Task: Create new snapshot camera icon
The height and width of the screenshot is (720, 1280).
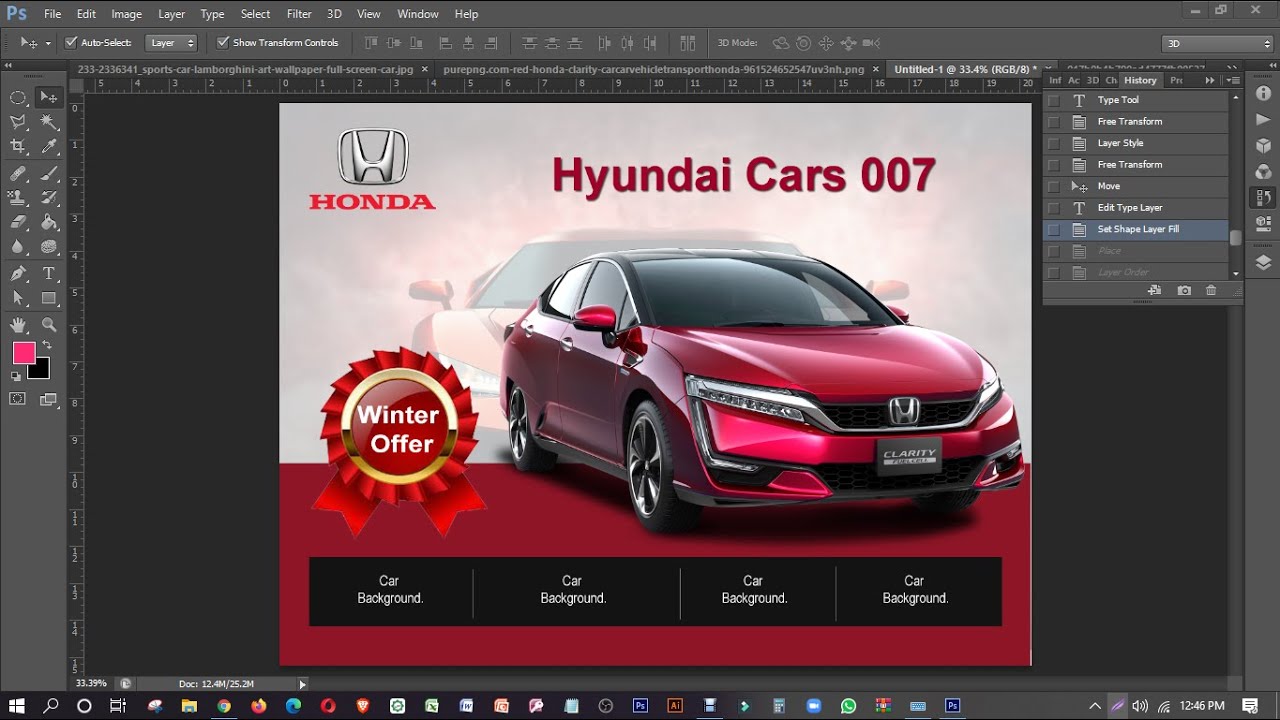Action: (1184, 290)
